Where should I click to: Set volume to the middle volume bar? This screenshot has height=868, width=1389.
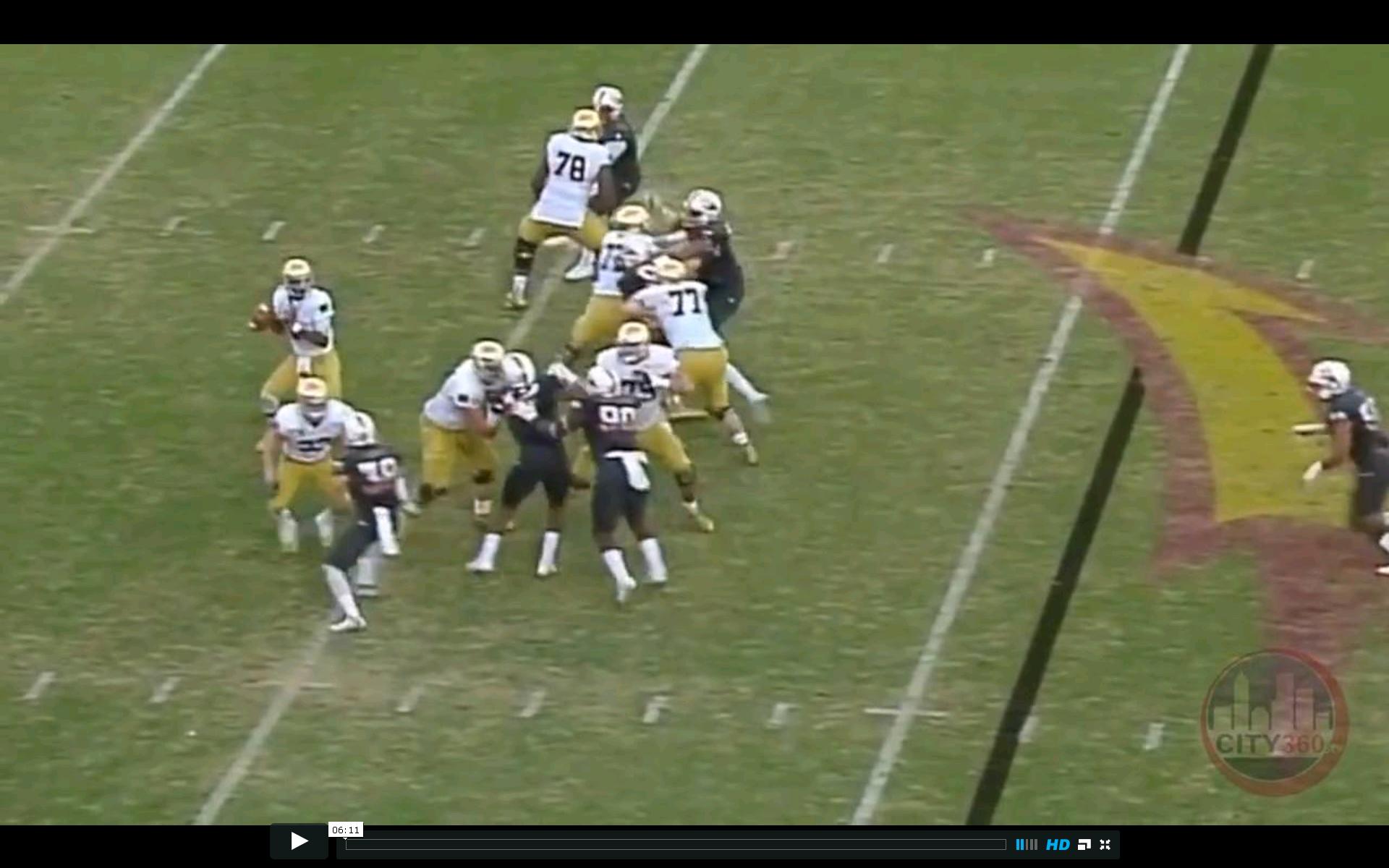pos(1027,844)
